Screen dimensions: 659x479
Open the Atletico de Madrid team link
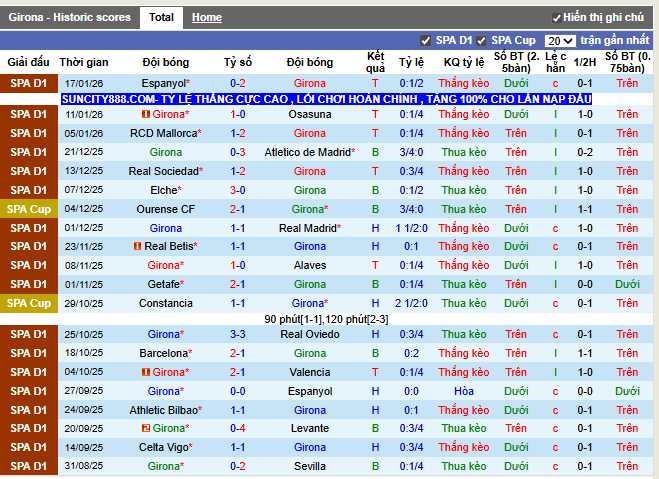[x=310, y=152]
